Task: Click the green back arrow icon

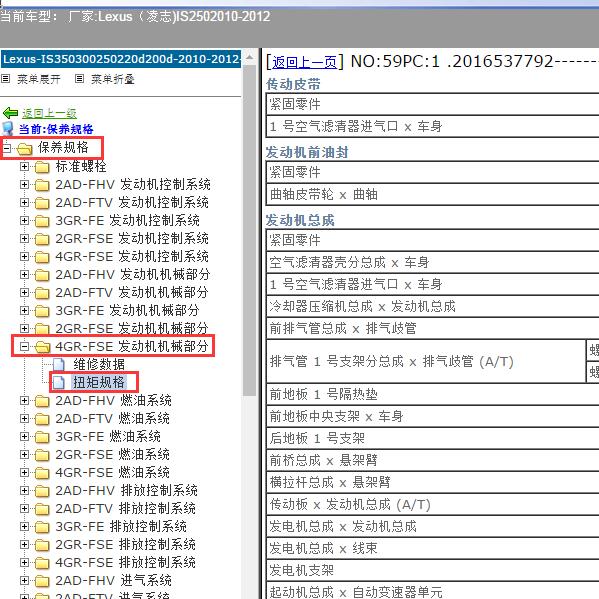Action: tap(10, 113)
